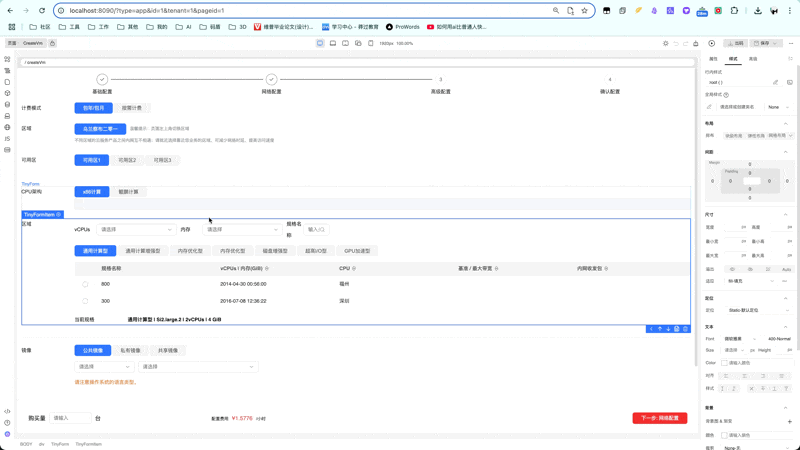The image size is (800, 450).
Task: Open the outline tree panel icon in left sidebar
Action: click(x=7, y=70)
